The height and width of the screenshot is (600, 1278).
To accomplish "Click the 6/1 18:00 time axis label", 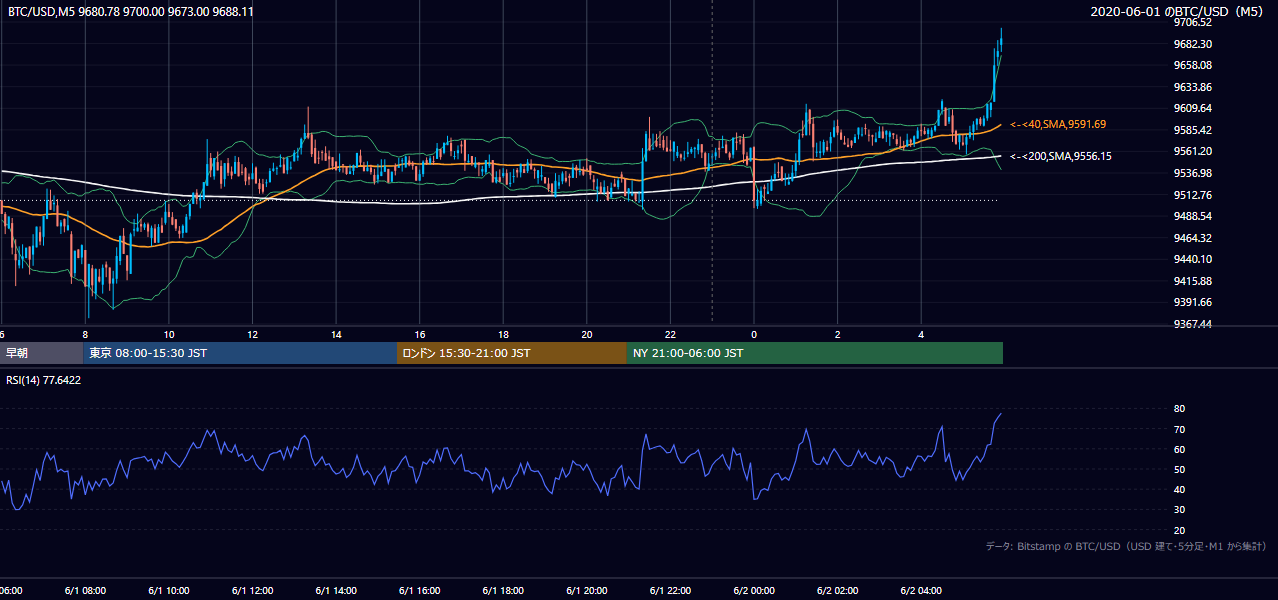I will tap(503, 590).
